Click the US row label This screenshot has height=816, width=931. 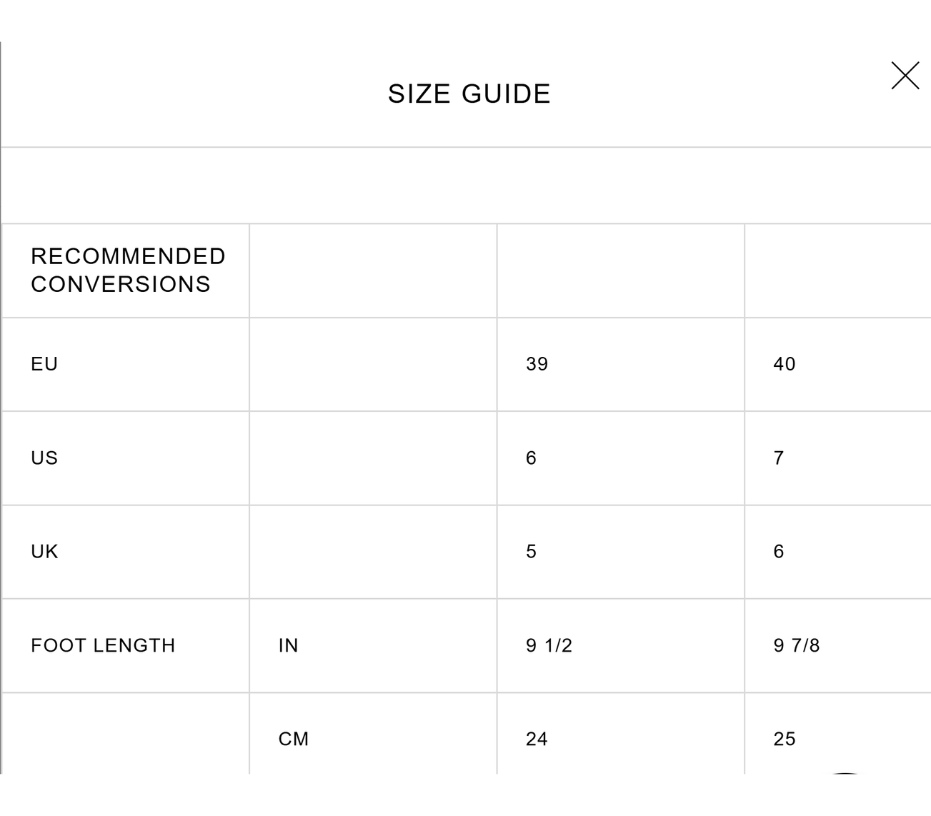(x=45, y=458)
